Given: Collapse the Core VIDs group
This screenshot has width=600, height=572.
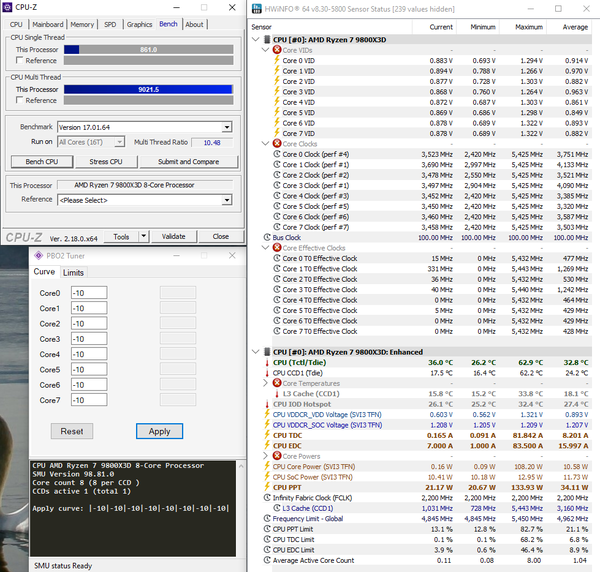Looking at the screenshot, I should pyautogui.click(x=266, y=50).
